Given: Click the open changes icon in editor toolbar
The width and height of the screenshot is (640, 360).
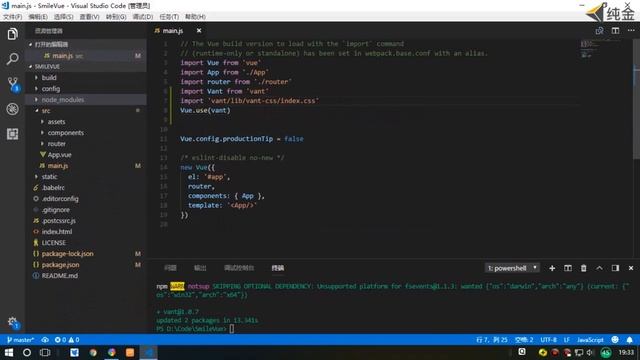Looking at the screenshot, I should pos(599,31).
